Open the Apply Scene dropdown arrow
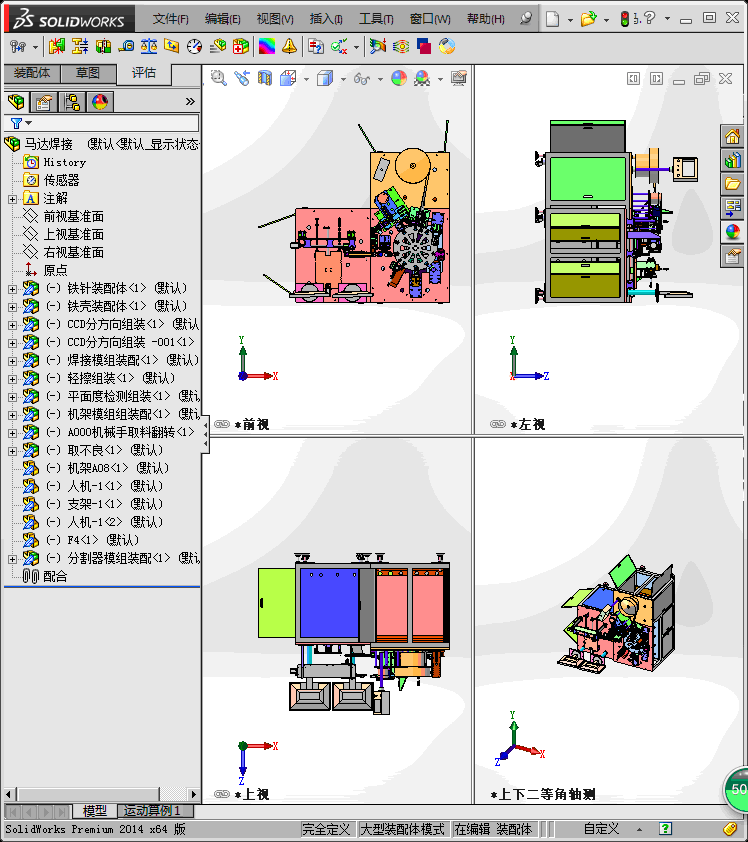748x842 pixels. coord(440,79)
